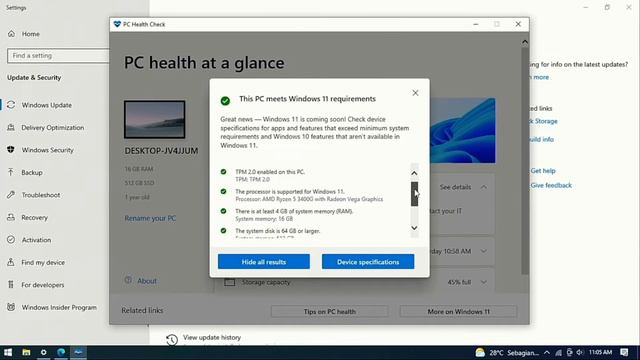The height and width of the screenshot is (360, 640).
Task: Open Device specifications
Action: (368, 262)
